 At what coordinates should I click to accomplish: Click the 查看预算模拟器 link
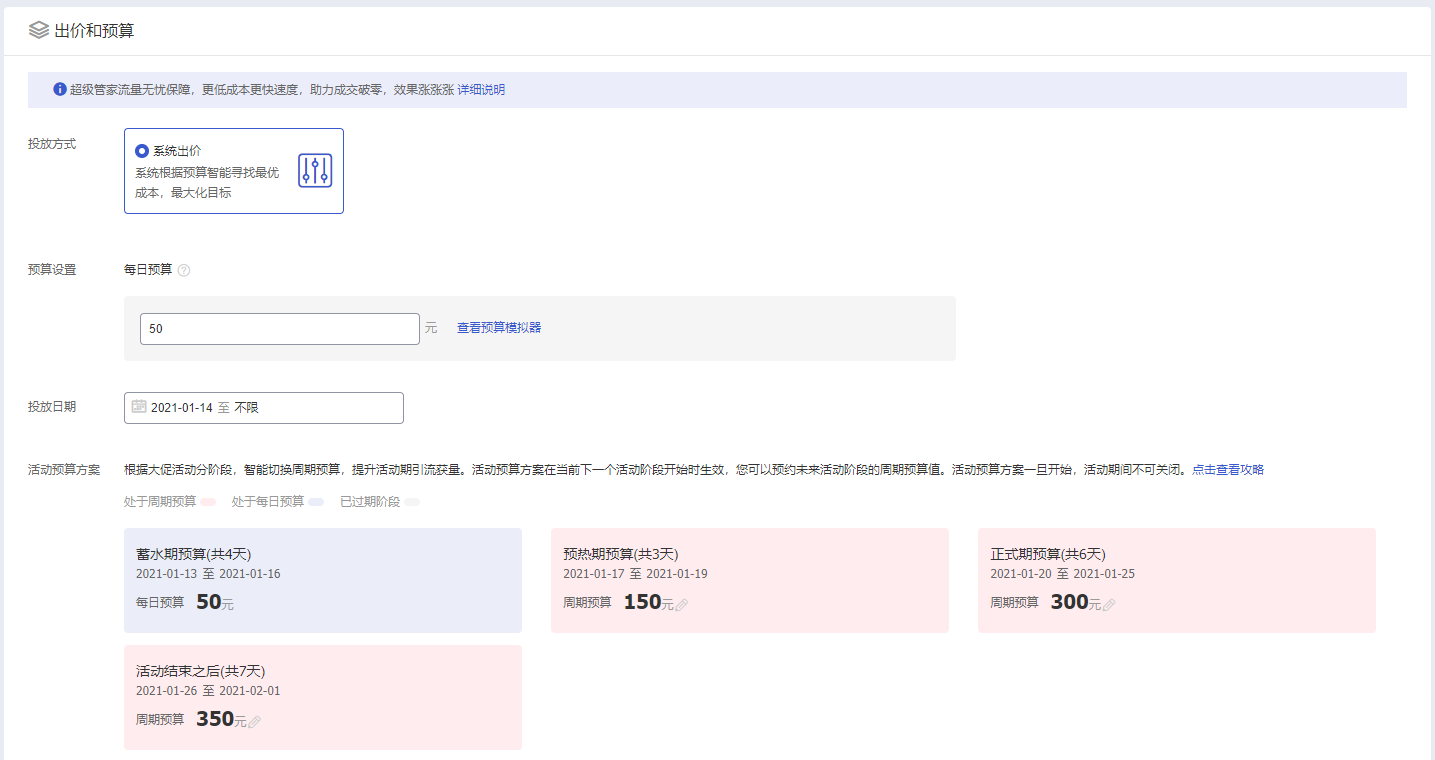(x=498, y=327)
